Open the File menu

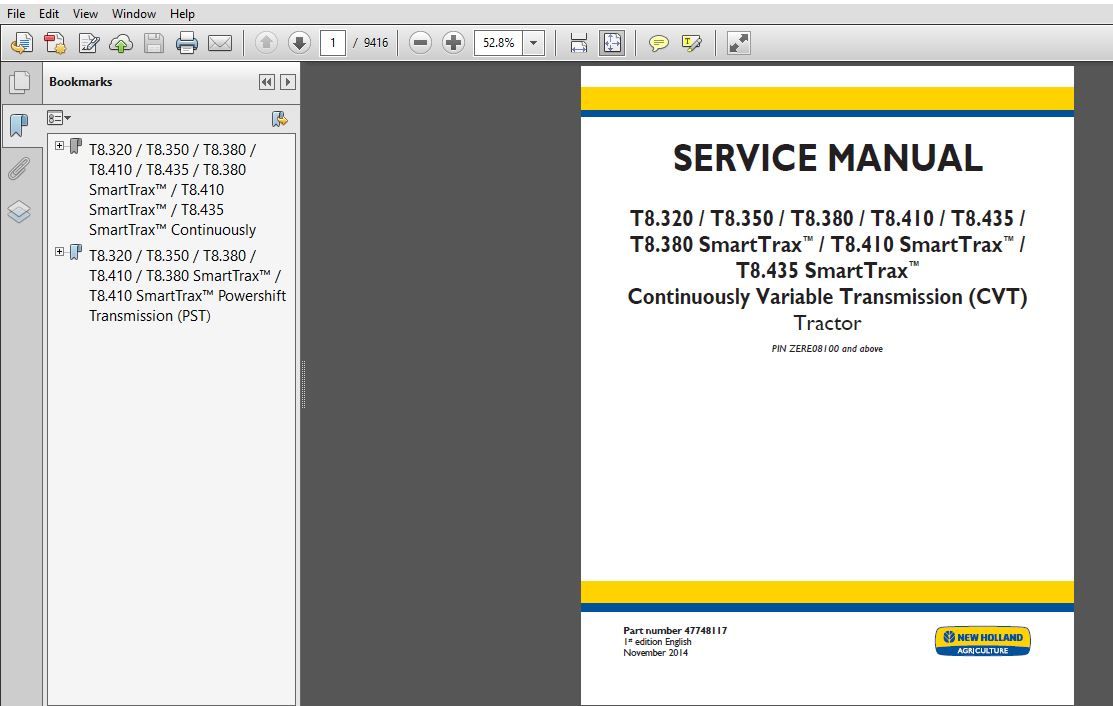pos(15,13)
